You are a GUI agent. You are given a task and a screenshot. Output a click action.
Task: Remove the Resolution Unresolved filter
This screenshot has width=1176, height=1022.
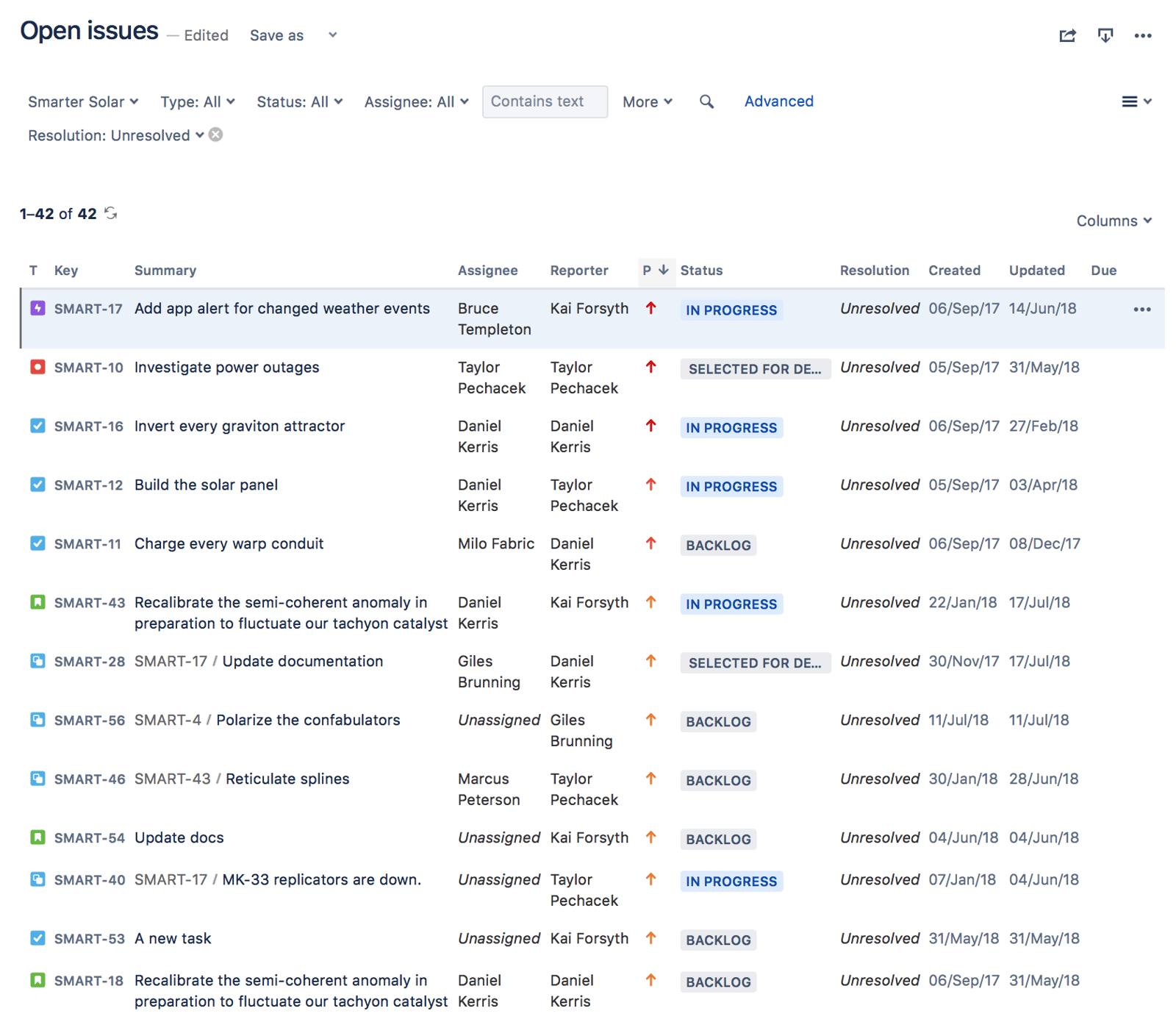click(215, 135)
